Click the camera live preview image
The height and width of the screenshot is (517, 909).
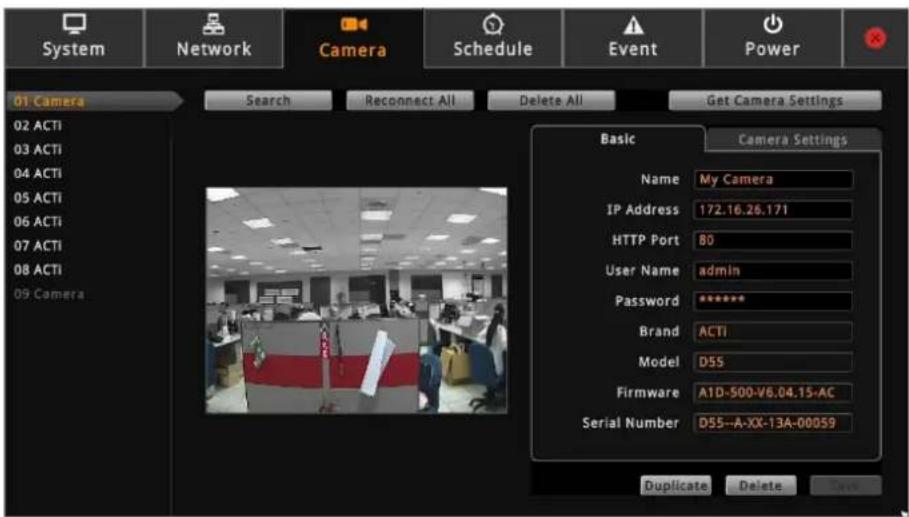click(357, 300)
